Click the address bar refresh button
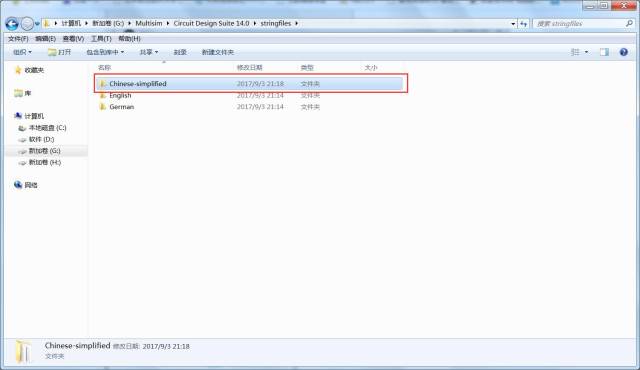 [x=524, y=24]
